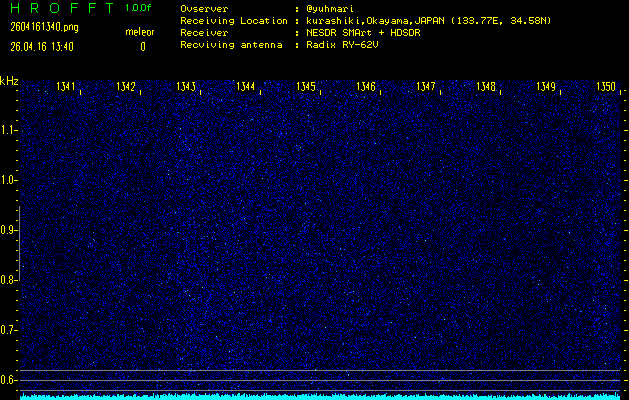Click the kHz axis unit label
This screenshot has height=400, width=629.
point(9,81)
